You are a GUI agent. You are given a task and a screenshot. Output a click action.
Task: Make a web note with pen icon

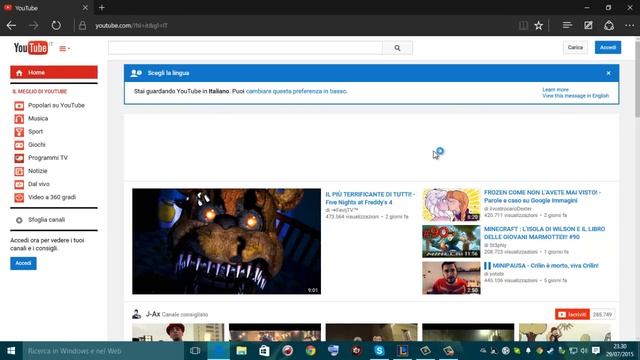pos(588,25)
